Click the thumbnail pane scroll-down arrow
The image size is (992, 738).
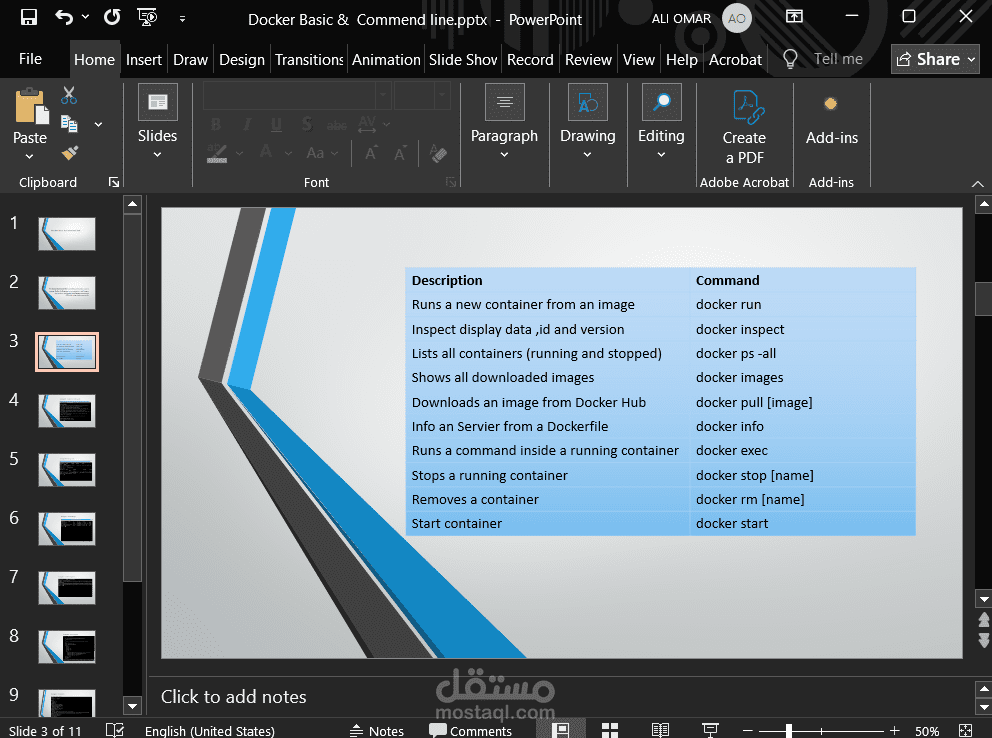point(132,706)
